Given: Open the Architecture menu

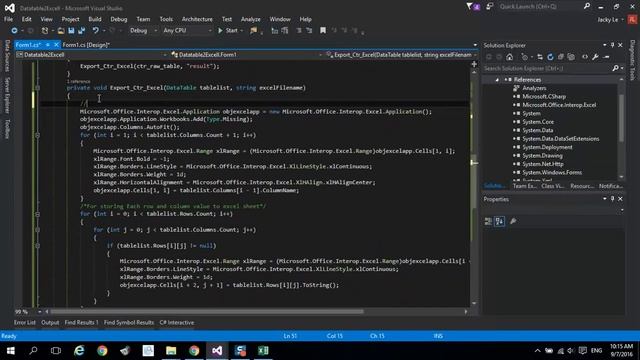Looking at the screenshot, I should (x=197, y=19).
